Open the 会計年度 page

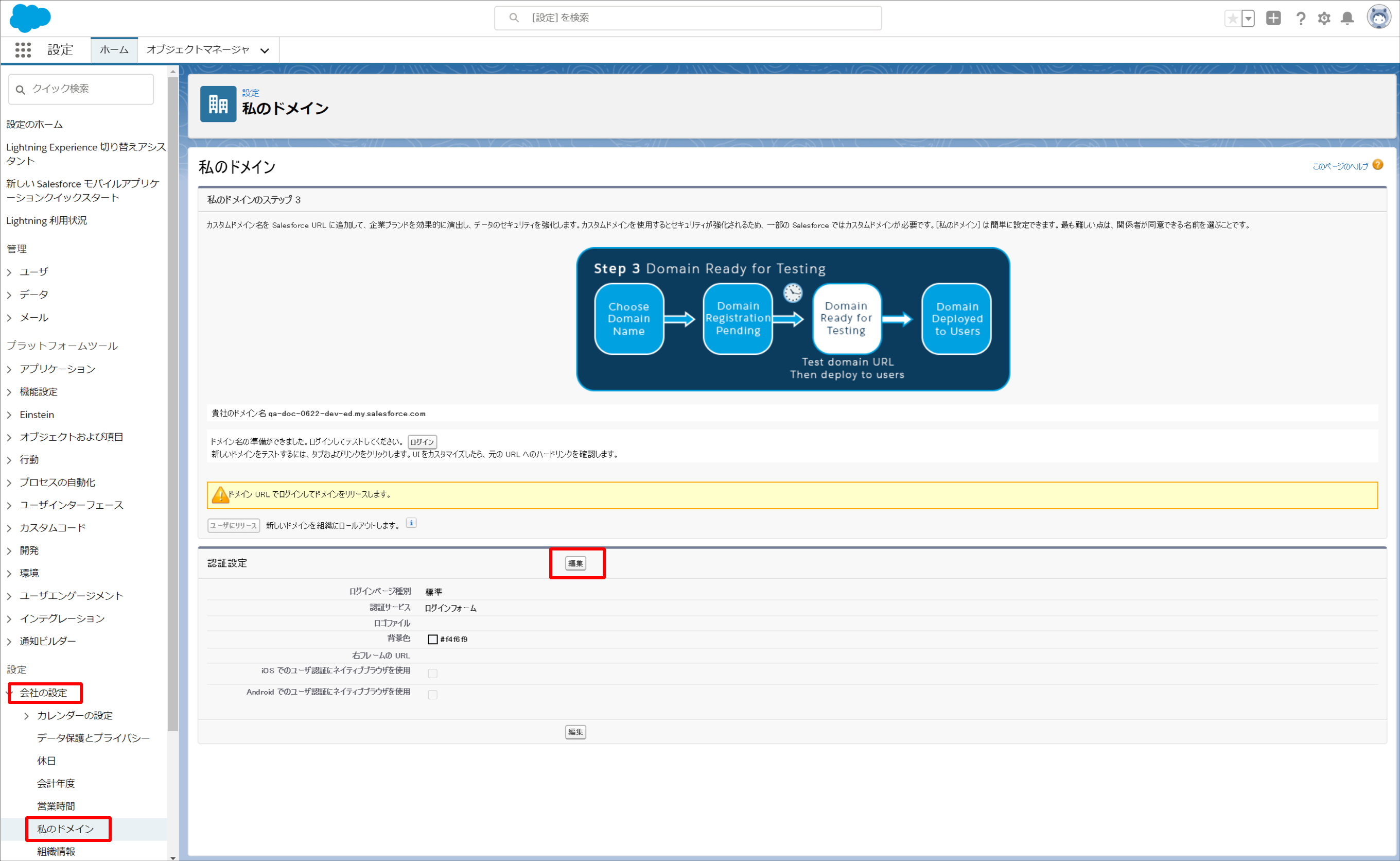[x=56, y=784]
